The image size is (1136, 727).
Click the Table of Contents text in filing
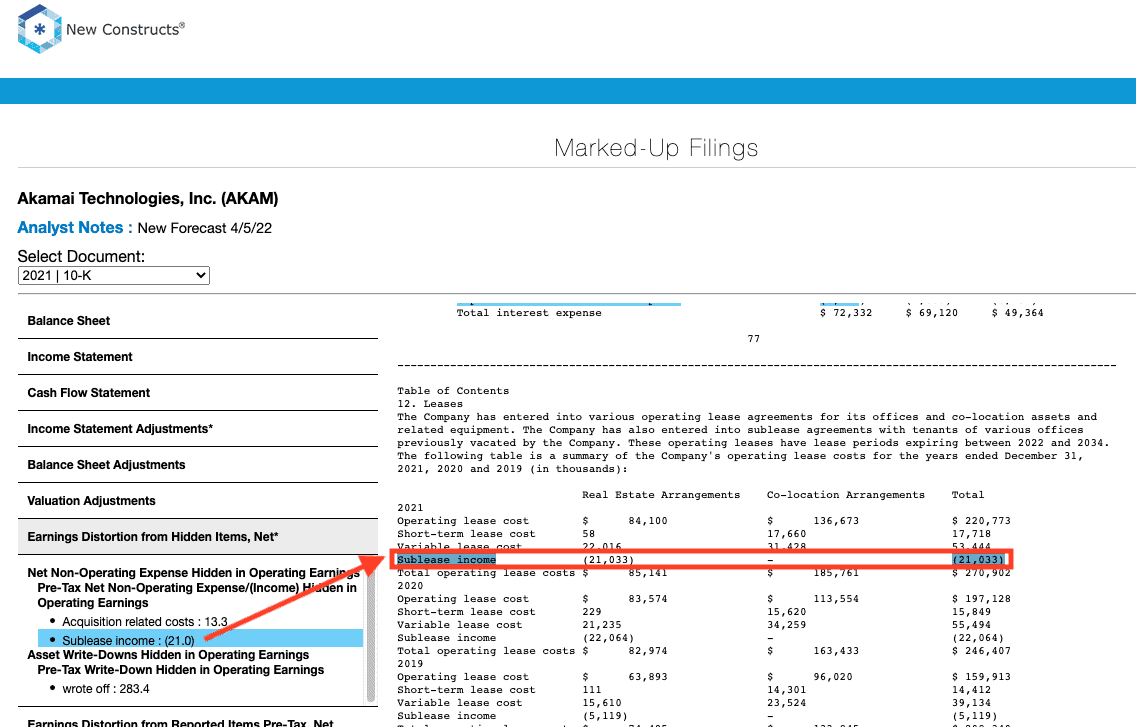[x=453, y=391]
